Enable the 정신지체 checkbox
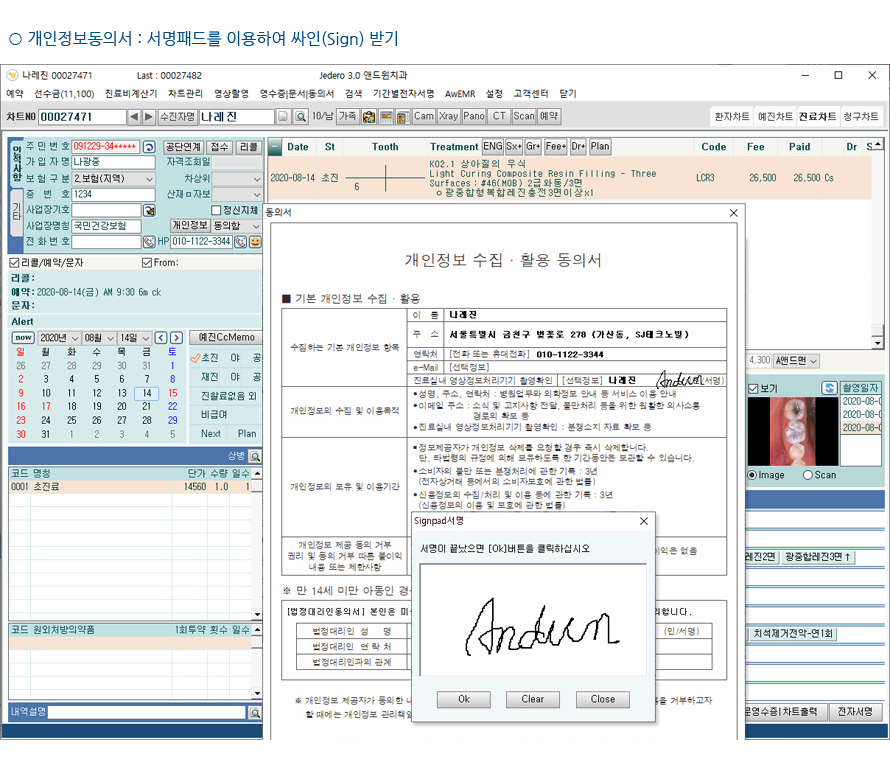Screen dimensions: 890x760 click(x=216, y=210)
